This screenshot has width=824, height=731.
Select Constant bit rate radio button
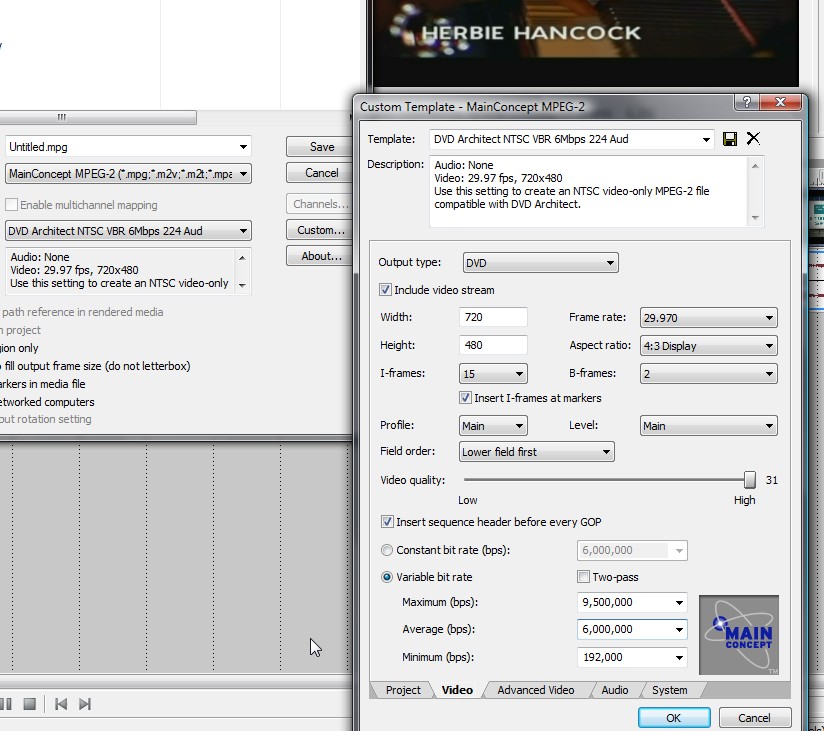[x=387, y=550]
